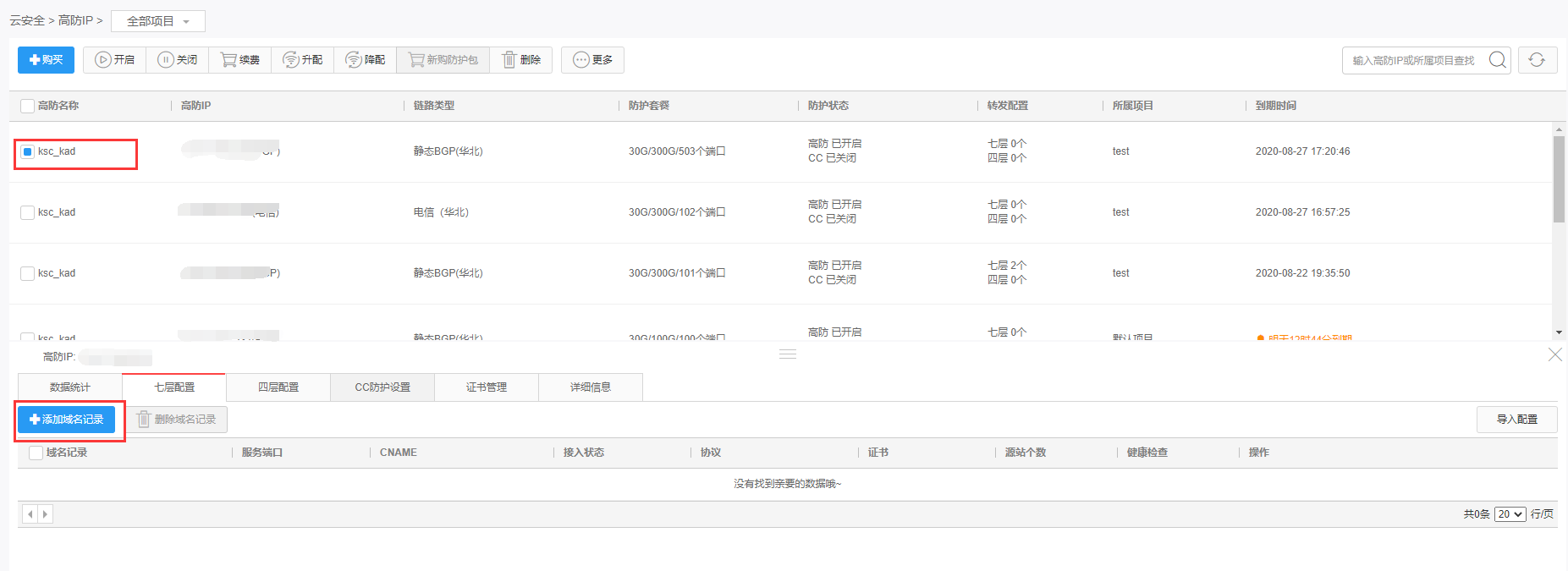Click the 云安全 breadcrumb link
The width and height of the screenshot is (1568, 571).
(x=27, y=20)
